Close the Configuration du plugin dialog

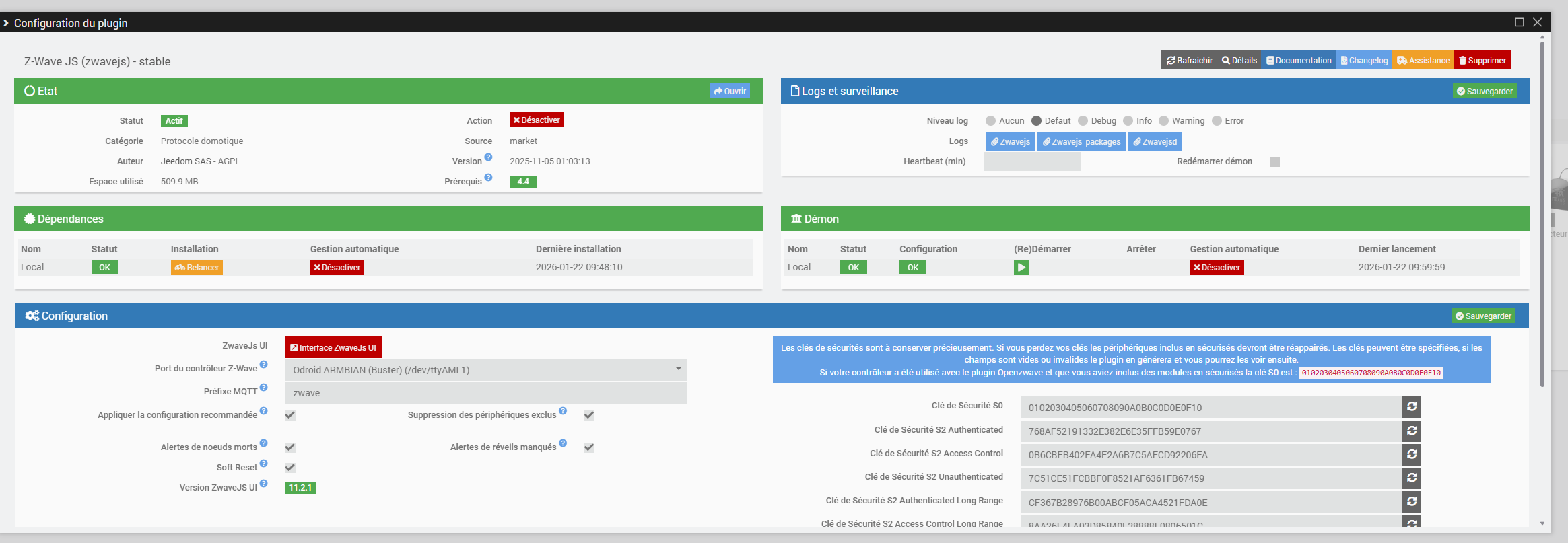1538,22
